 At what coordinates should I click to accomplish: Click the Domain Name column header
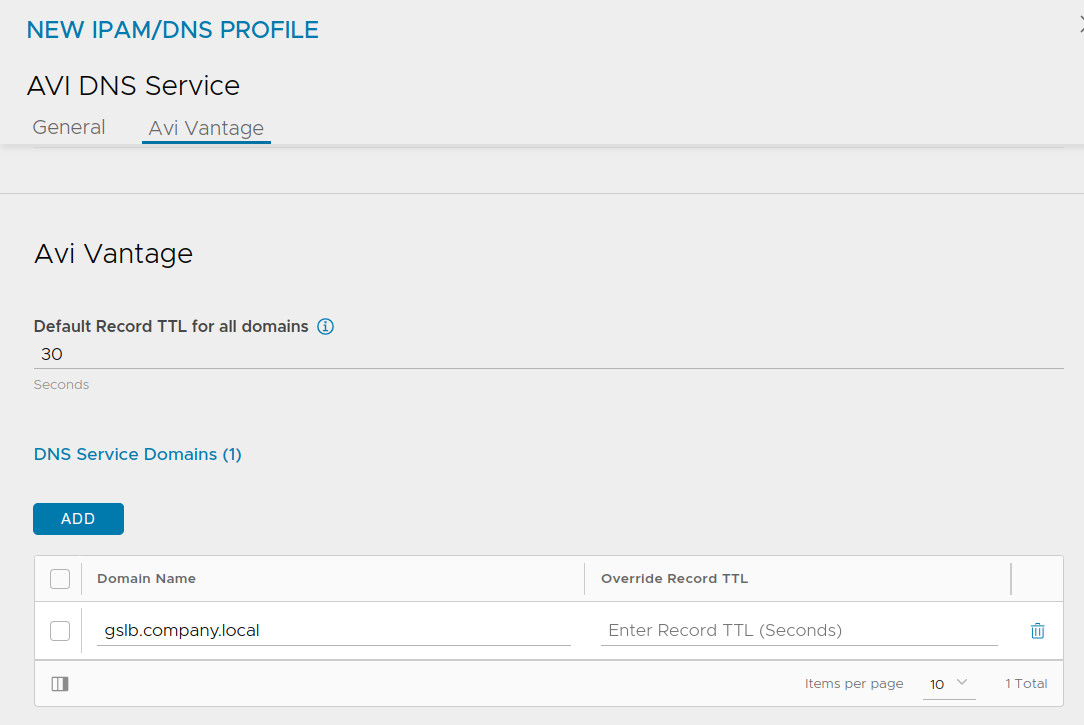(x=147, y=578)
